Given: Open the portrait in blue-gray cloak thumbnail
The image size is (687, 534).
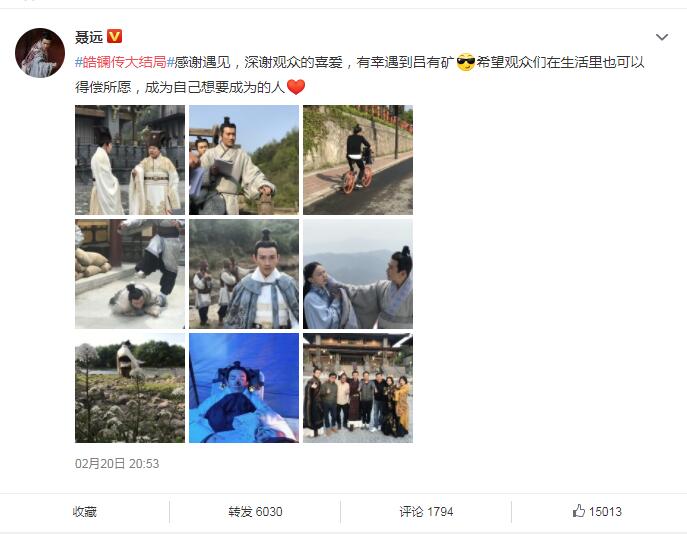Looking at the screenshot, I should point(244,274).
